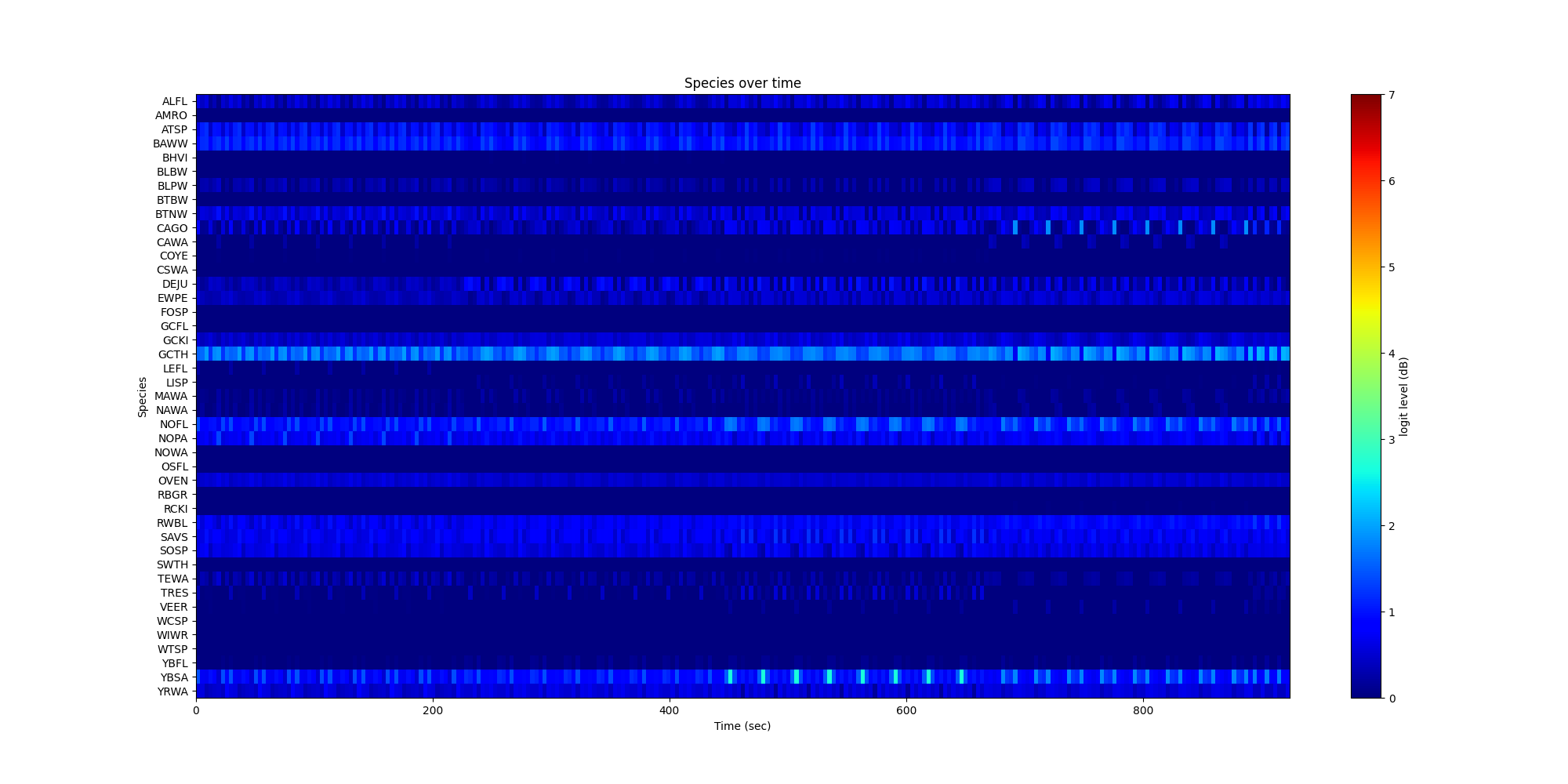Viewport: 1568px width, 784px height.
Task: Click the GCTH species label
Action: (173, 354)
